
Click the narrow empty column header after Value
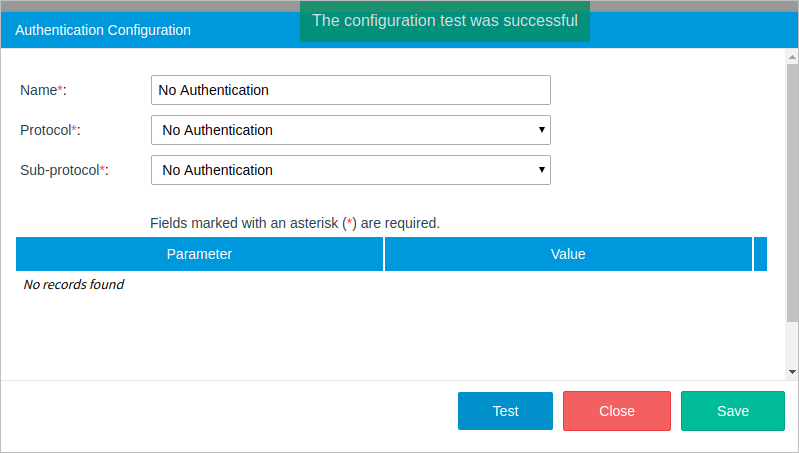760,254
